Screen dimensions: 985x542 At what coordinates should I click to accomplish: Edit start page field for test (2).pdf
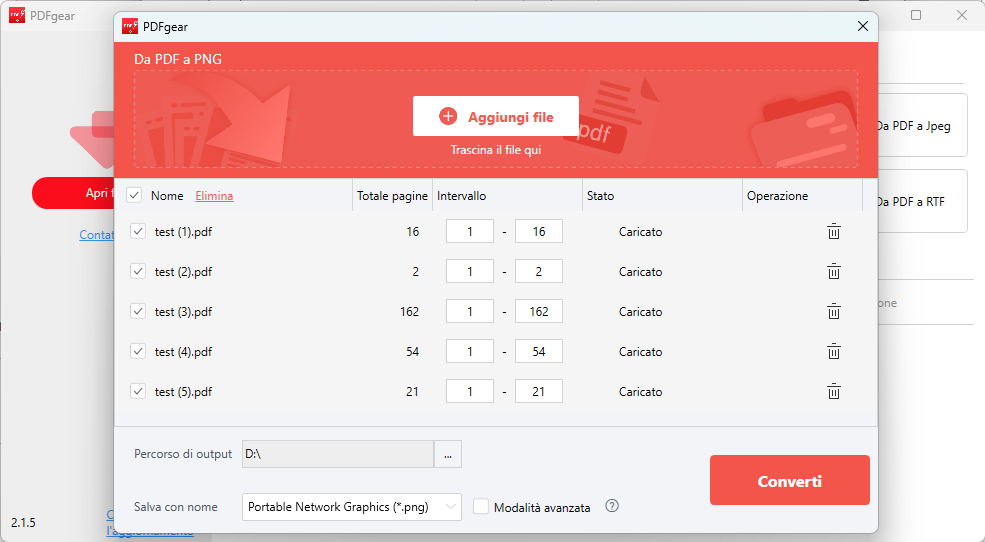(x=470, y=271)
